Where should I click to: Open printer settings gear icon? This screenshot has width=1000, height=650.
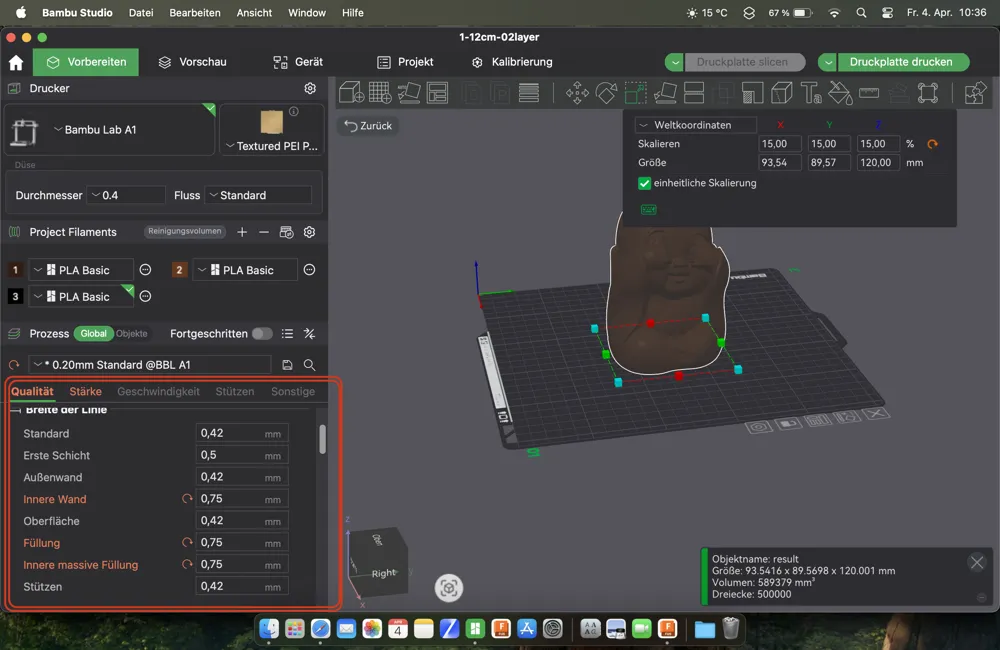click(x=310, y=88)
